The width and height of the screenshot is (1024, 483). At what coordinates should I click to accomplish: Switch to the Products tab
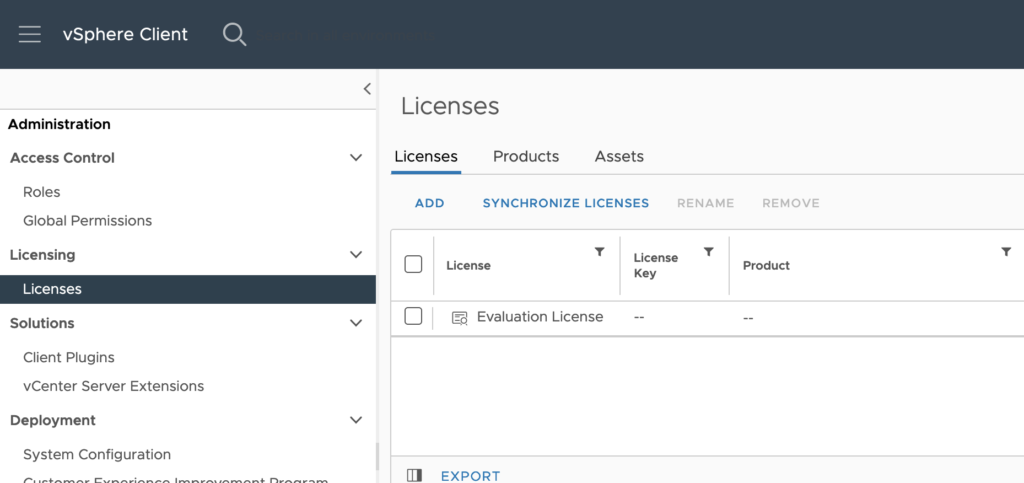point(526,157)
